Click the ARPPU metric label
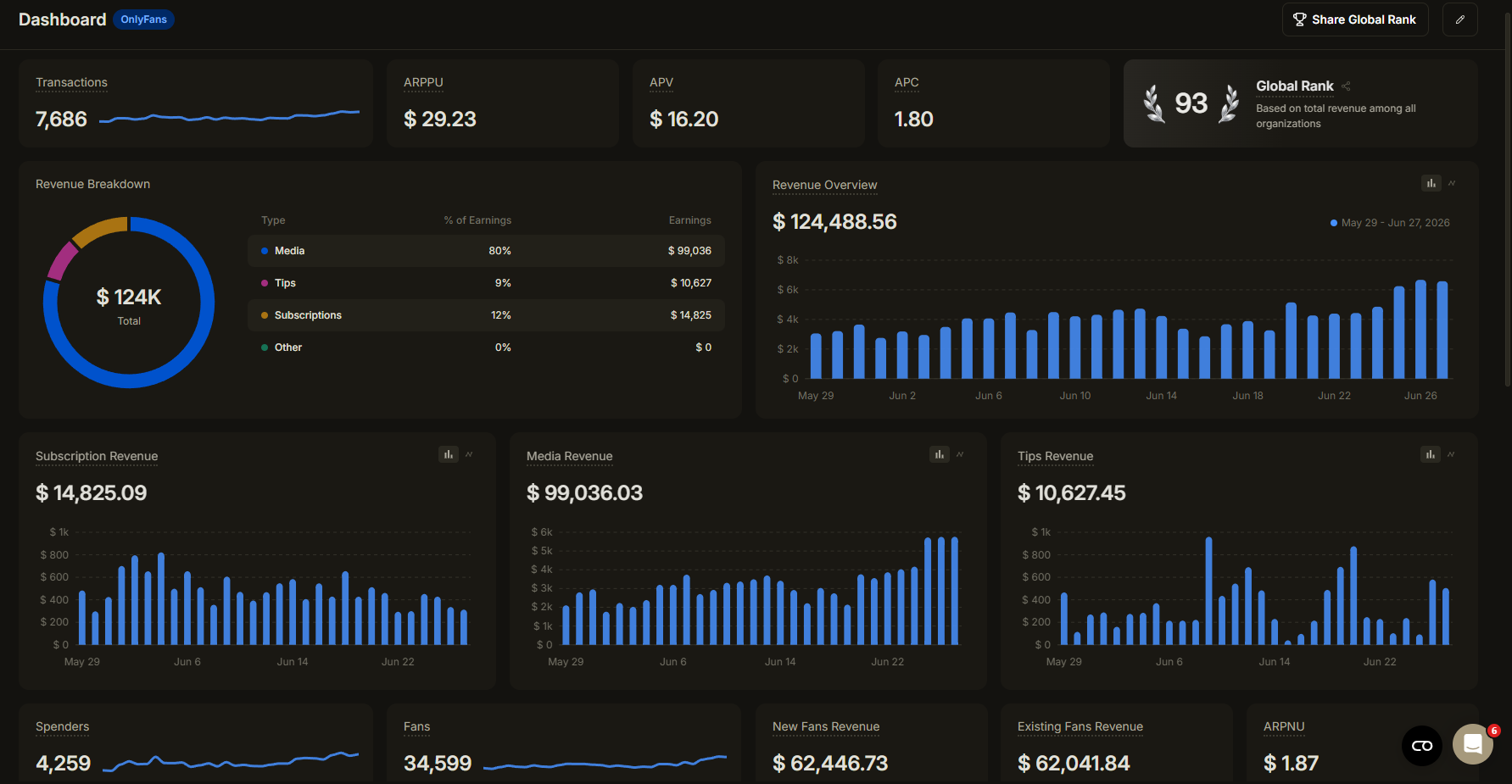 click(423, 82)
